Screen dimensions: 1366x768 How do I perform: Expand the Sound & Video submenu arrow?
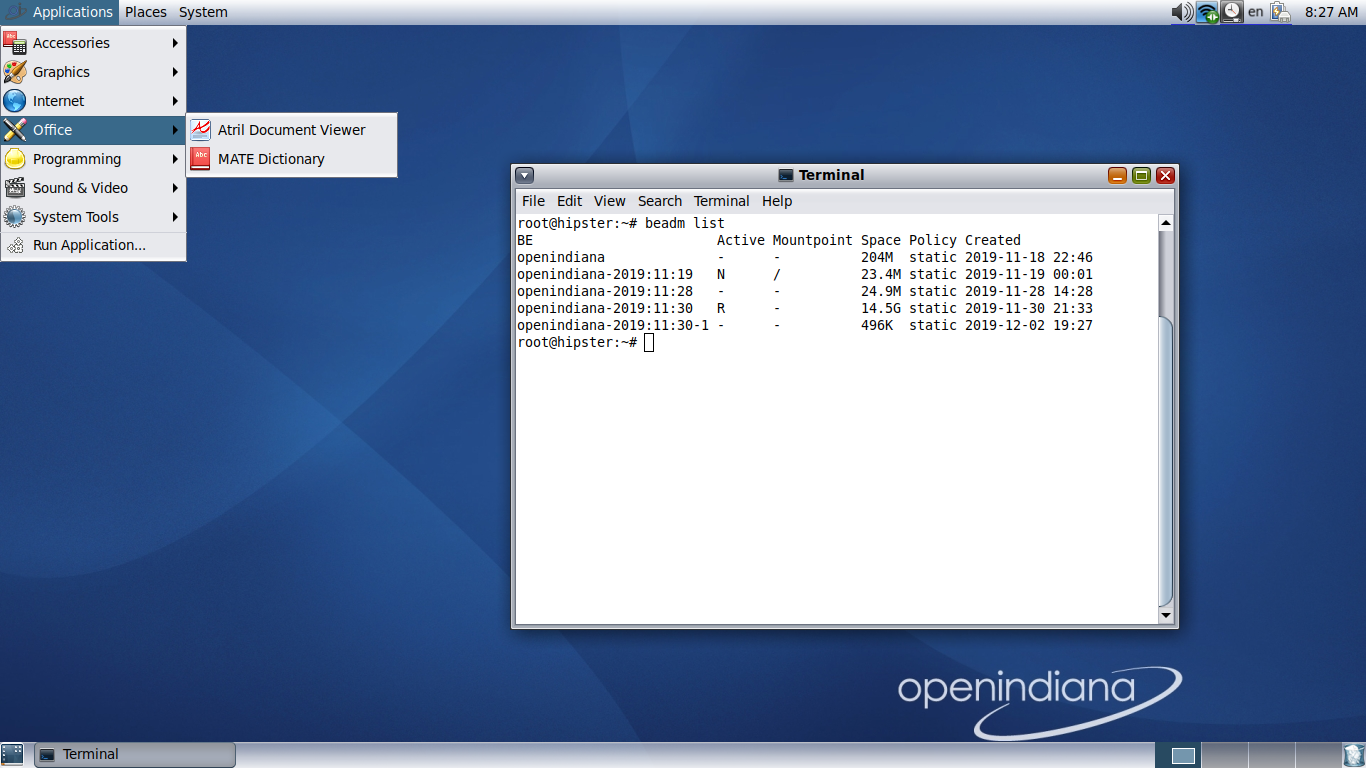175,188
